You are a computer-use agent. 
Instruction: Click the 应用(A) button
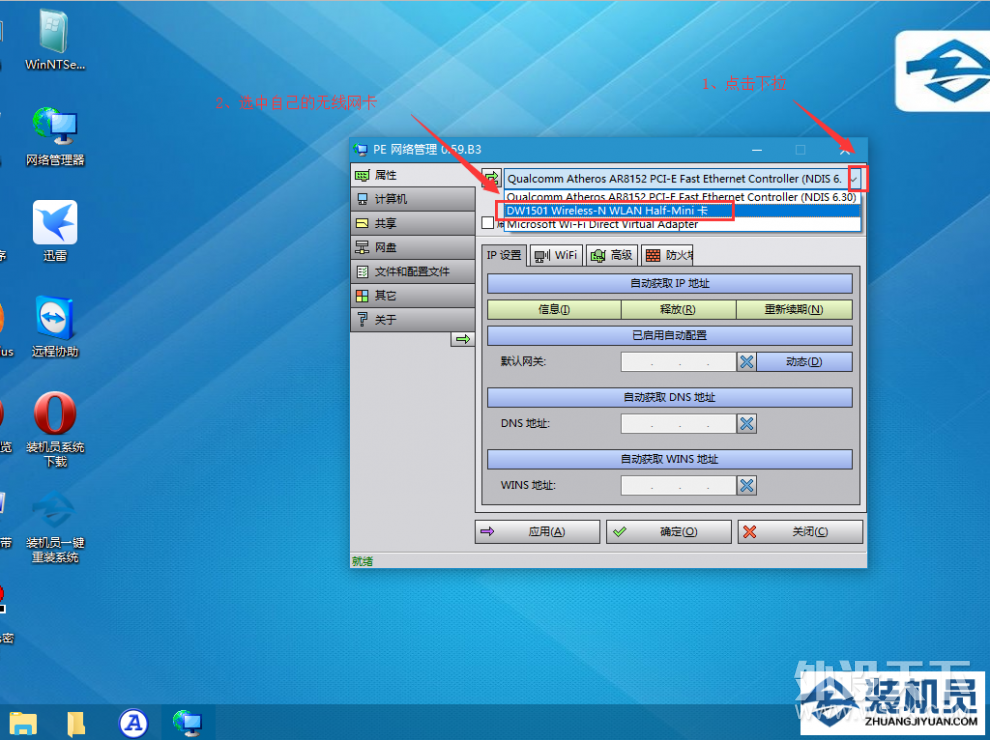point(537,532)
